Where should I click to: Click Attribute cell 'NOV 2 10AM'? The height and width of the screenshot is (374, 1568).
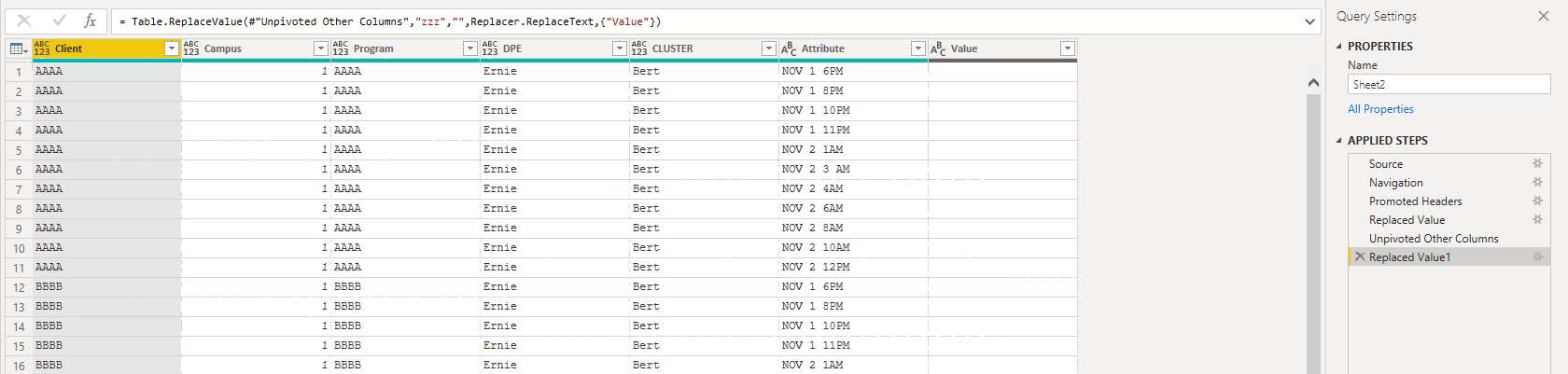[853, 247]
